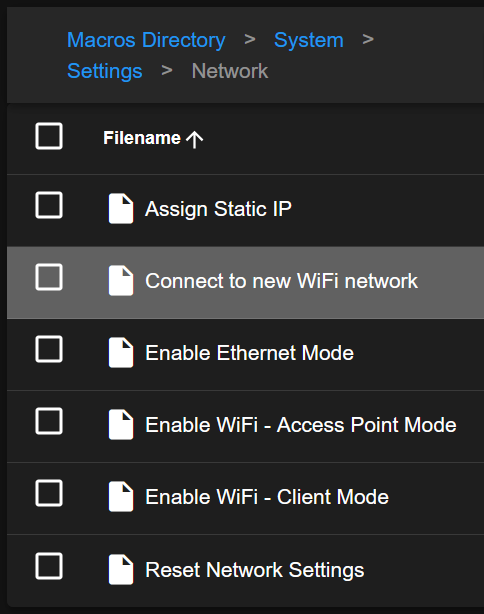Navigate to the Settings breadcrumb folder

click(x=105, y=71)
